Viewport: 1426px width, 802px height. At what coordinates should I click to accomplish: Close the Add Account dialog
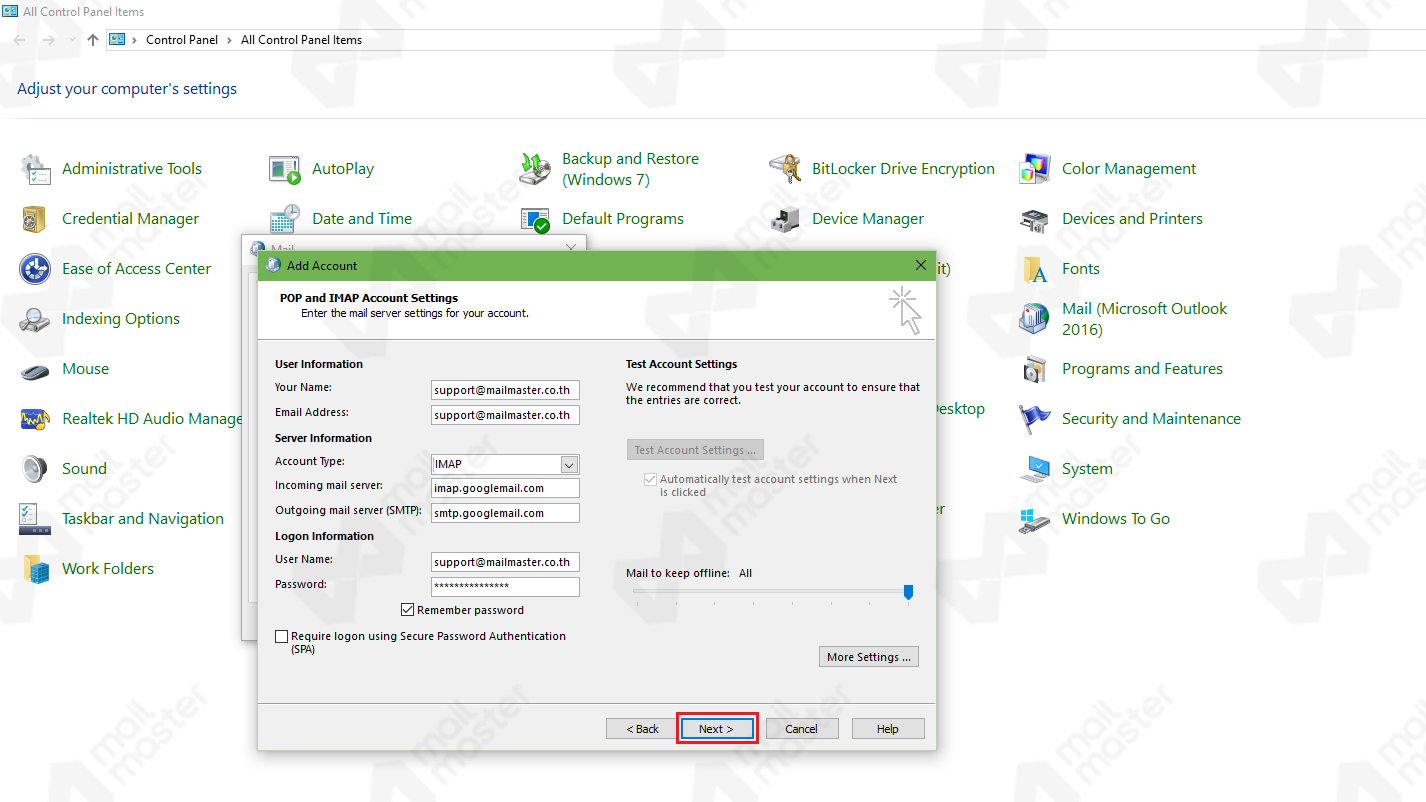[921, 265]
